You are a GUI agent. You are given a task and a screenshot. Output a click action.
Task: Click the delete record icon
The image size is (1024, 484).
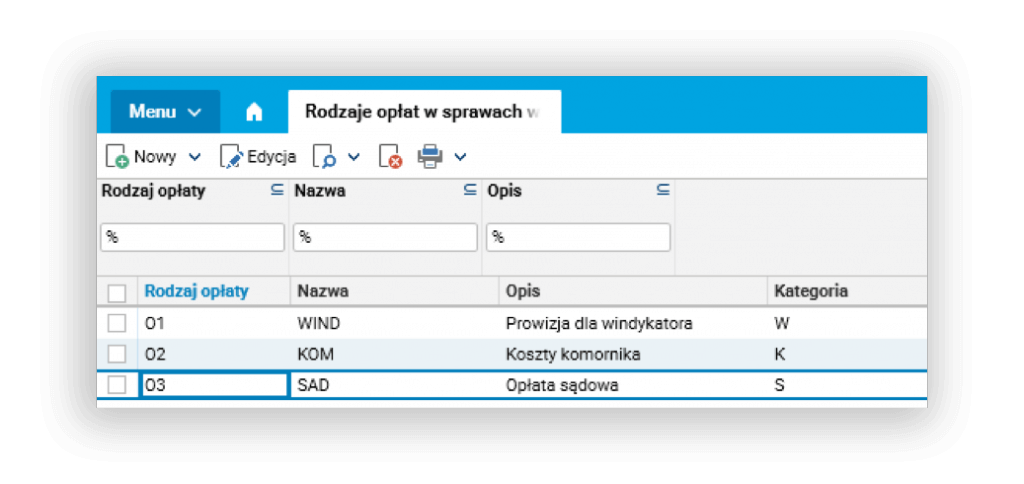pyautogui.click(x=389, y=157)
